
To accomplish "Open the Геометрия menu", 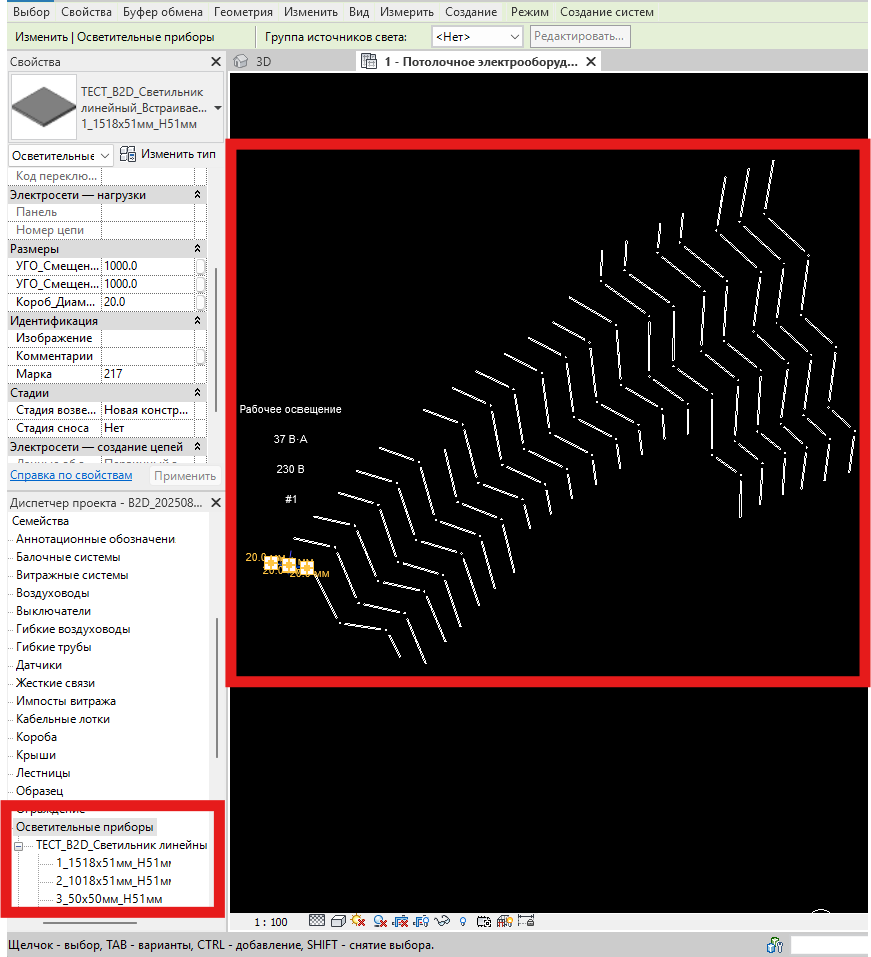I will click(x=244, y=12).
